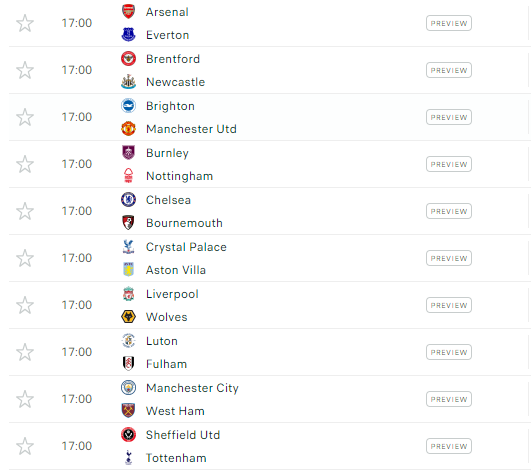Click the West Ham club crest
This screenshot has width=531, height=471.
[128, 411]
